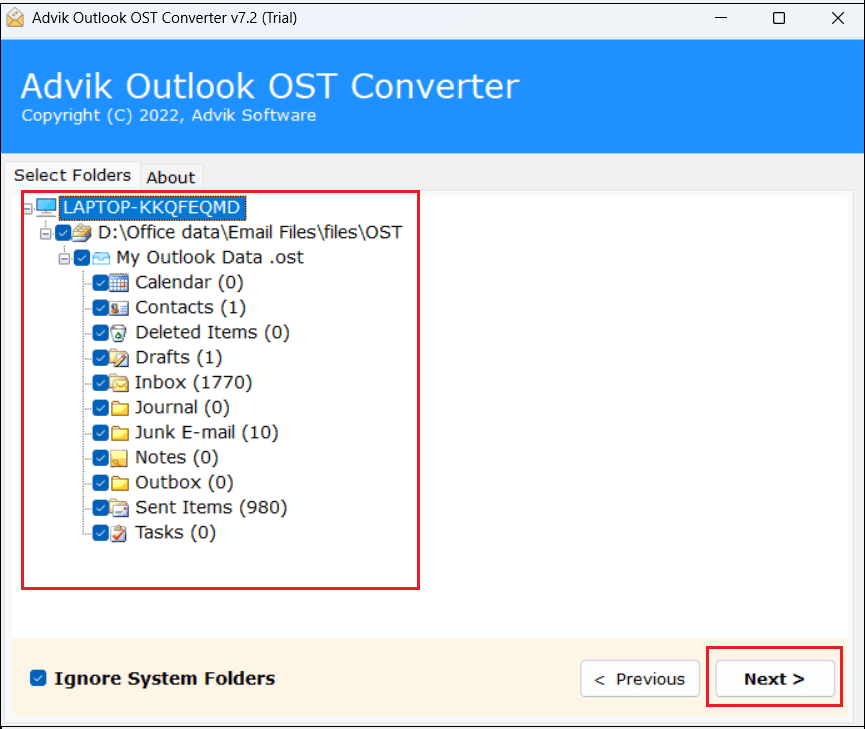The height and width of the screenshot is (729, 865).
Task: Click the Outbox folder icon
Action: pyautogui.click(x=120, y=483)
